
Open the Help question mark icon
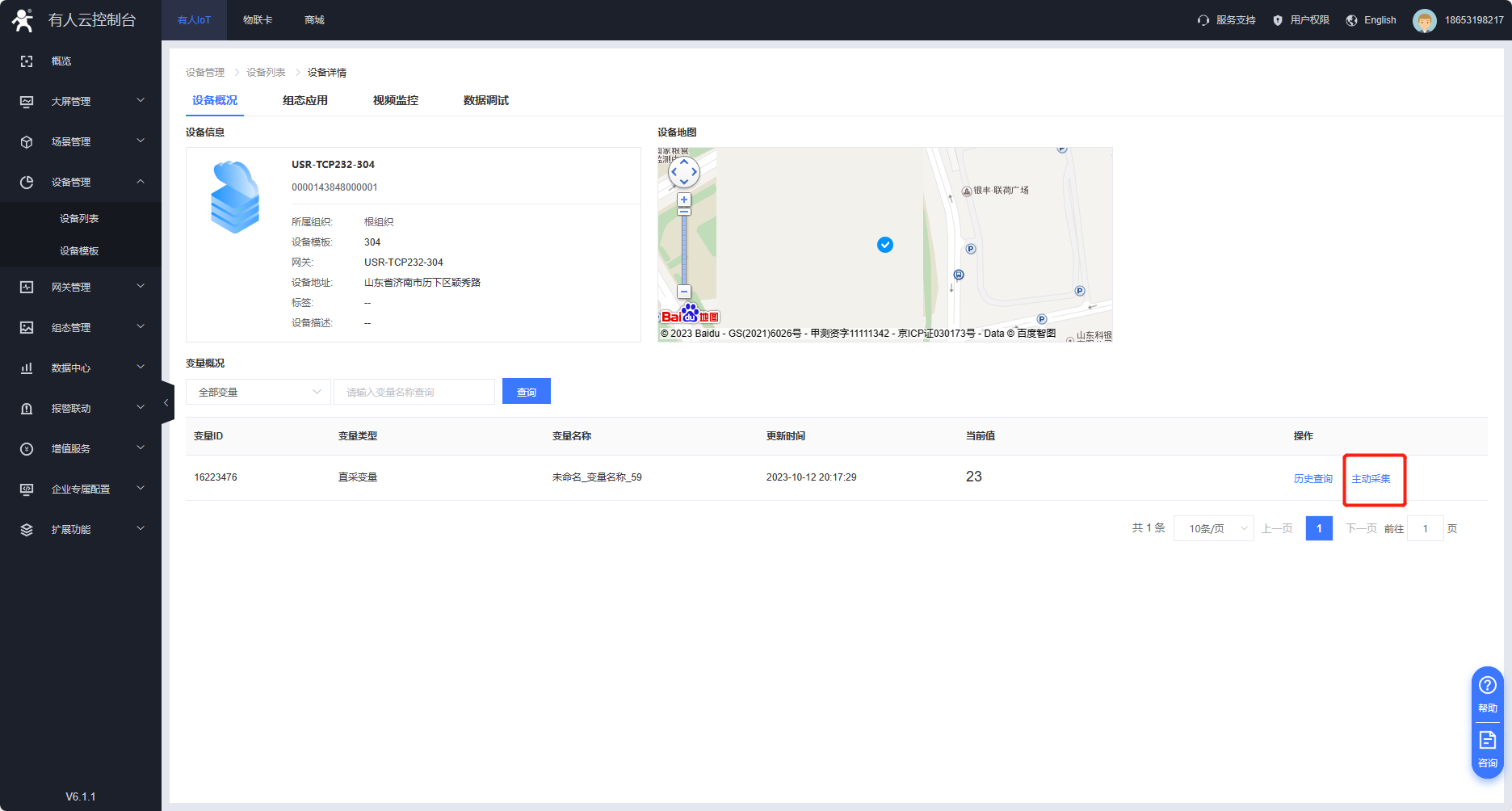tap(1487, 686)
